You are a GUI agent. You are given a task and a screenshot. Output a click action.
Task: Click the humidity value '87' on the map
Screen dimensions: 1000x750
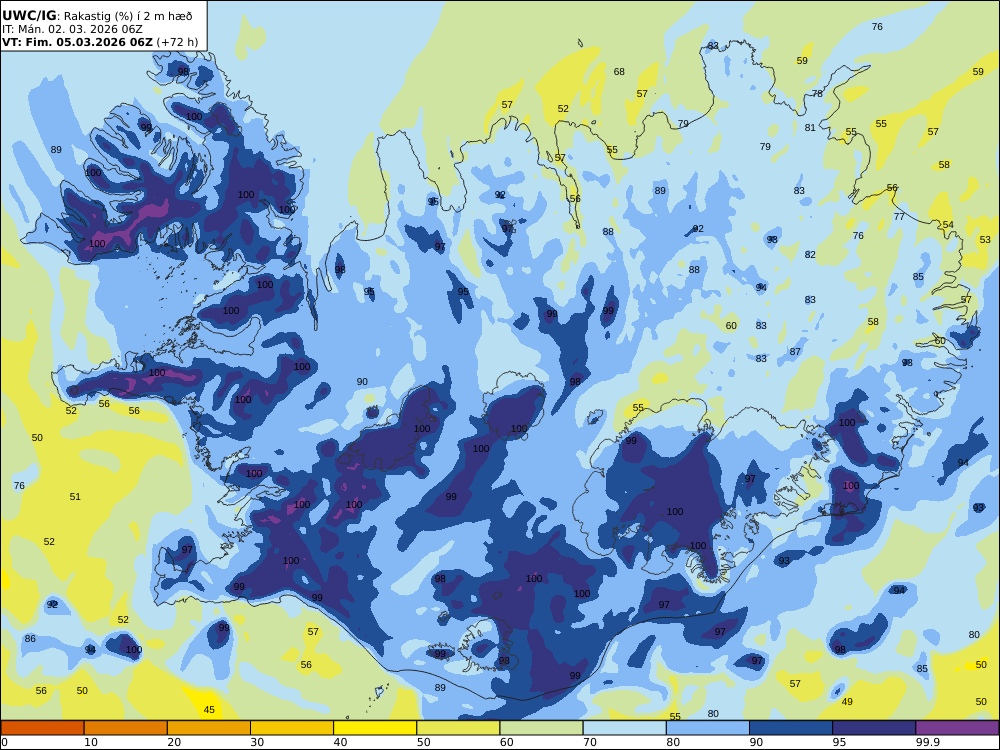(795, 351)
